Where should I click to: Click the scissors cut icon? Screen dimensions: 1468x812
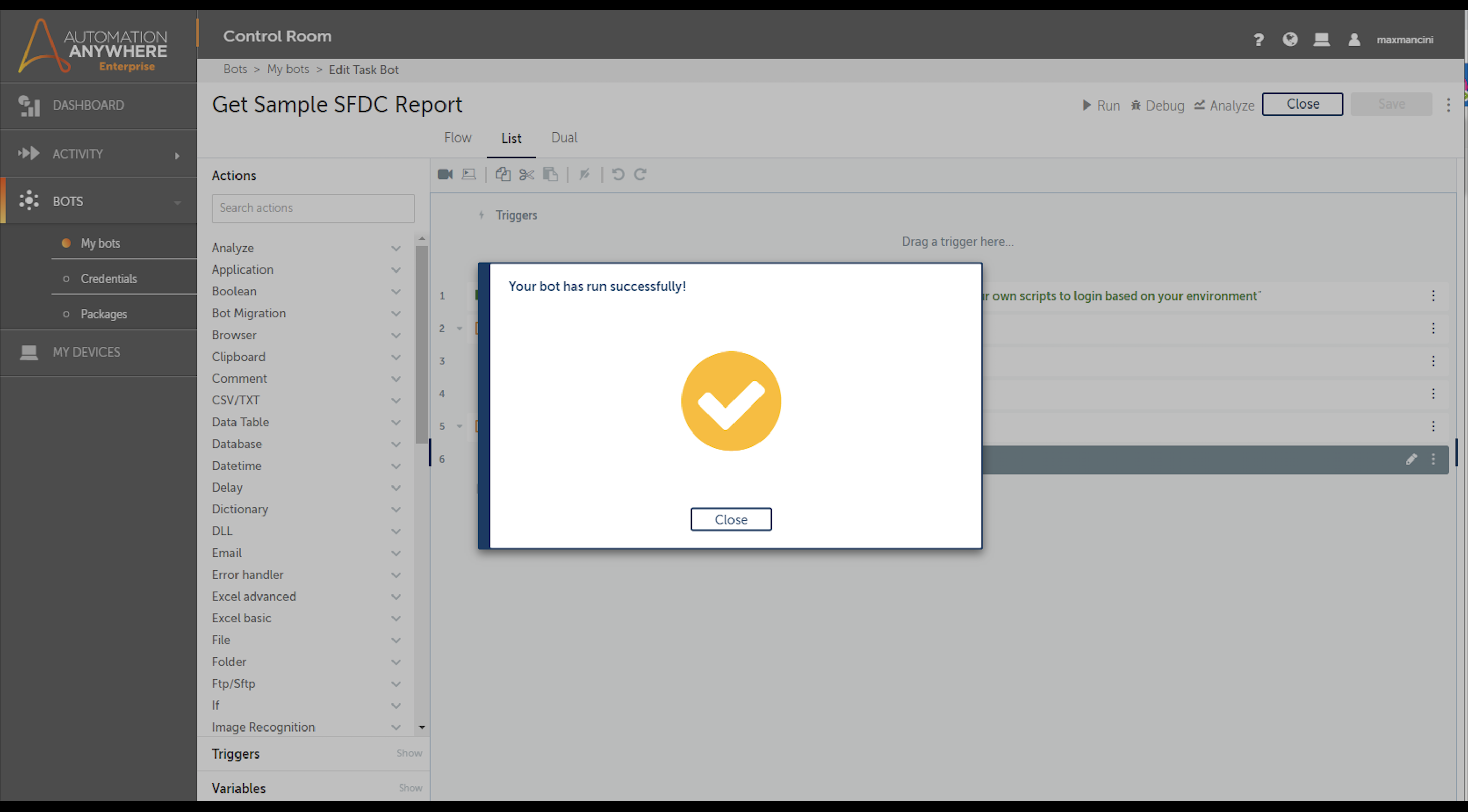pos(527,174)
